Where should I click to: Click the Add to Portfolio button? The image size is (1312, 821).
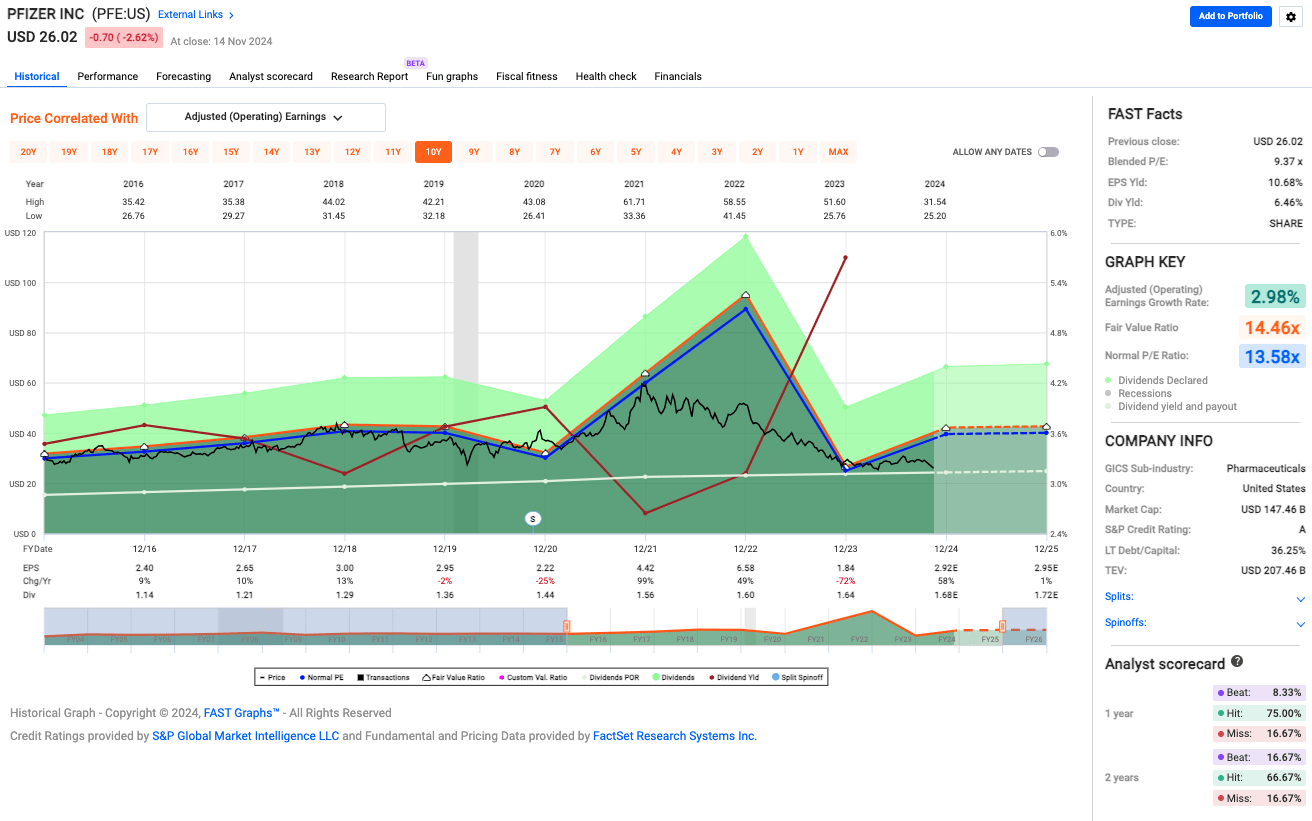1230,16
